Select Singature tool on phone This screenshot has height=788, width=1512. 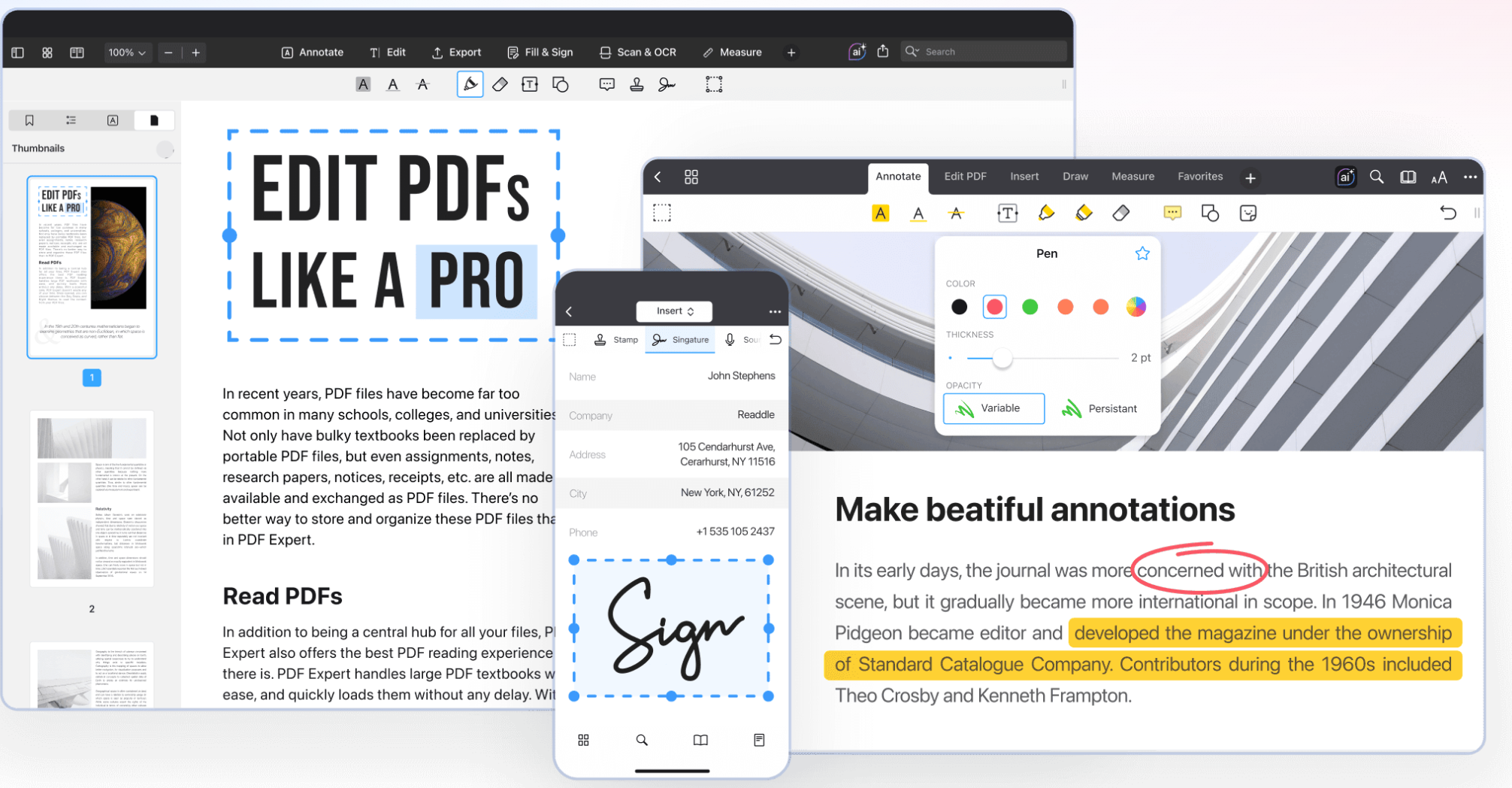[680, 340]
